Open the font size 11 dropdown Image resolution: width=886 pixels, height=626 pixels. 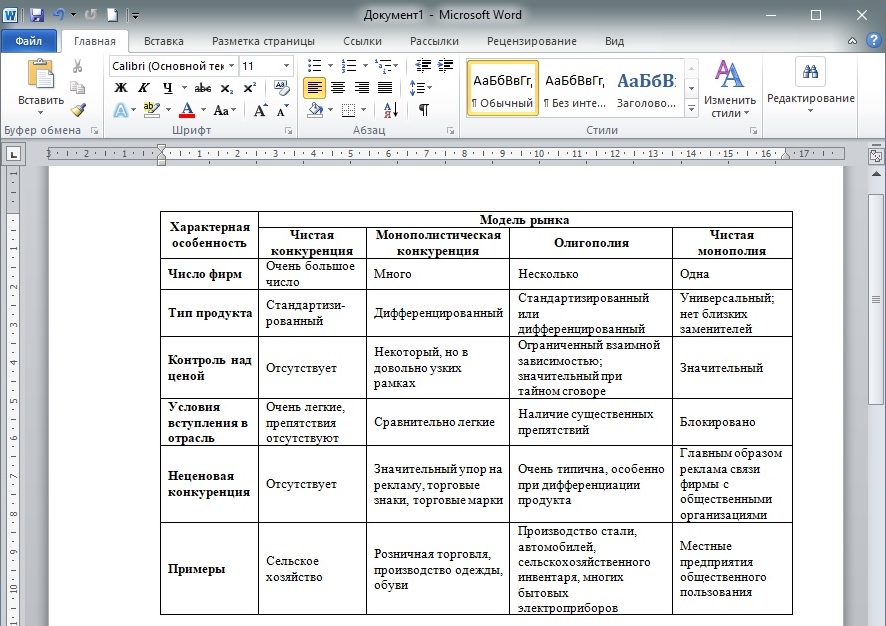pyautogui.click(x=286, y=66)
